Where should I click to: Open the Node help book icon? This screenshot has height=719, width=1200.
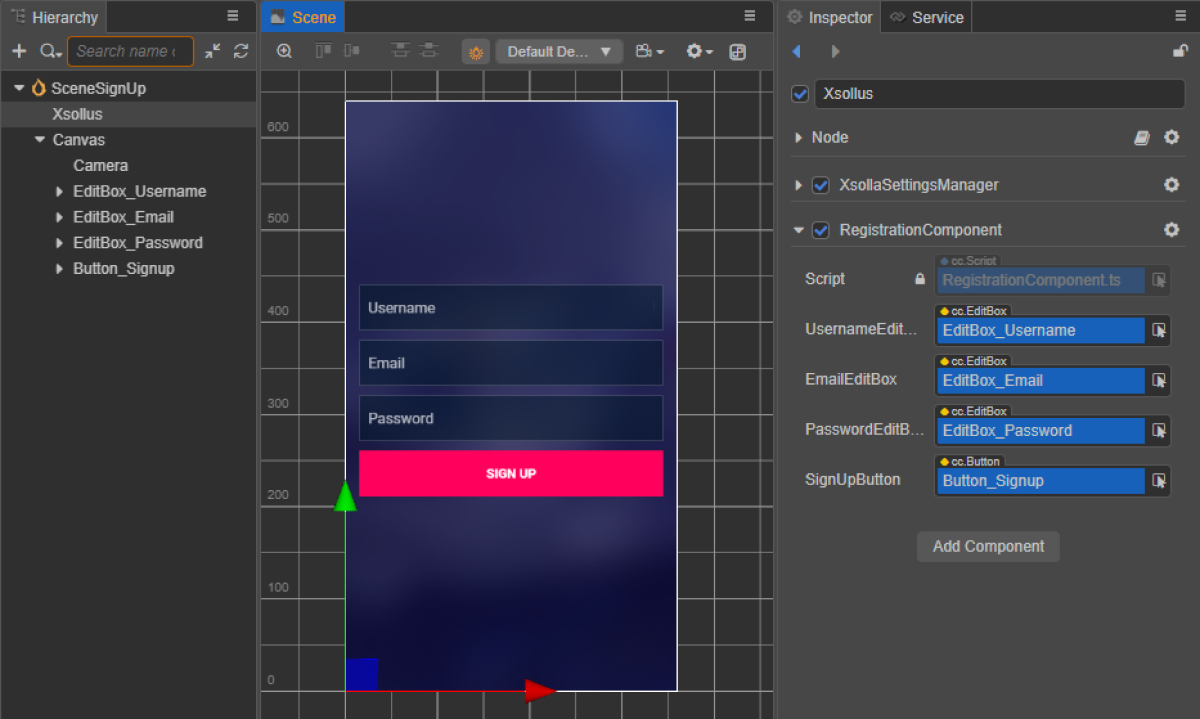[x=1142, y=138]
